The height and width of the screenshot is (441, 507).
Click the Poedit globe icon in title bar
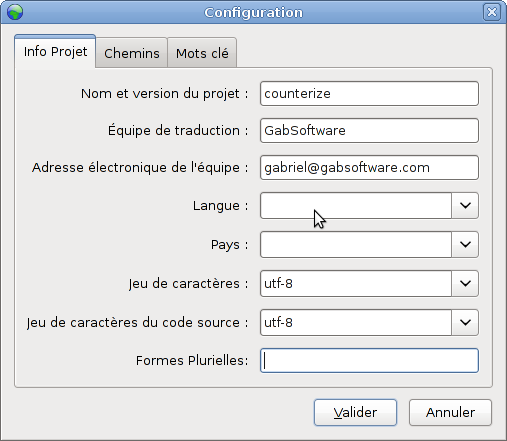[x=15, y=12]
